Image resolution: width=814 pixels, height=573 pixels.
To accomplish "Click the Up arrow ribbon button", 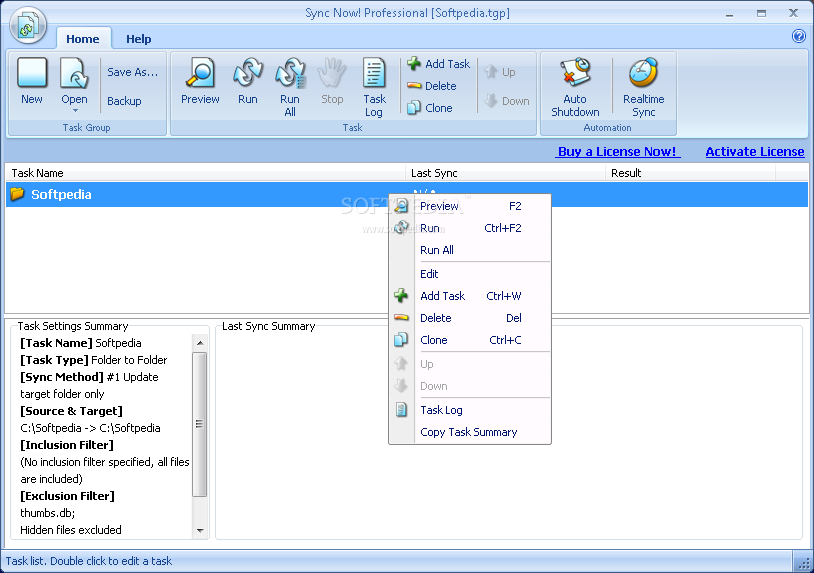I will [500, 72].
